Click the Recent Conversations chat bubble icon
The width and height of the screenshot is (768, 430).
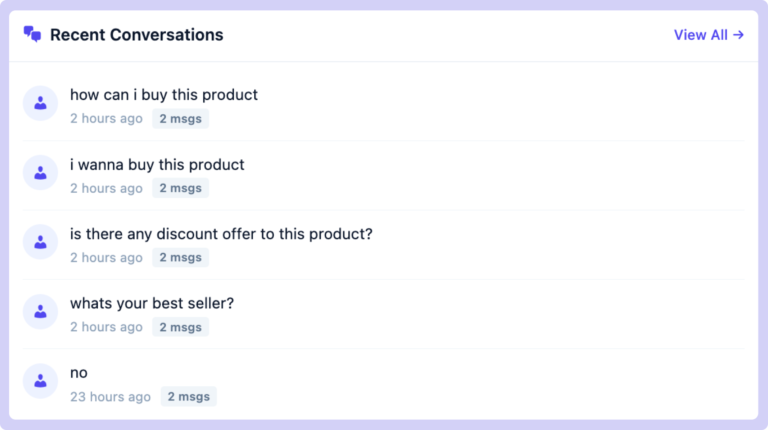click(x=32, y=35)
